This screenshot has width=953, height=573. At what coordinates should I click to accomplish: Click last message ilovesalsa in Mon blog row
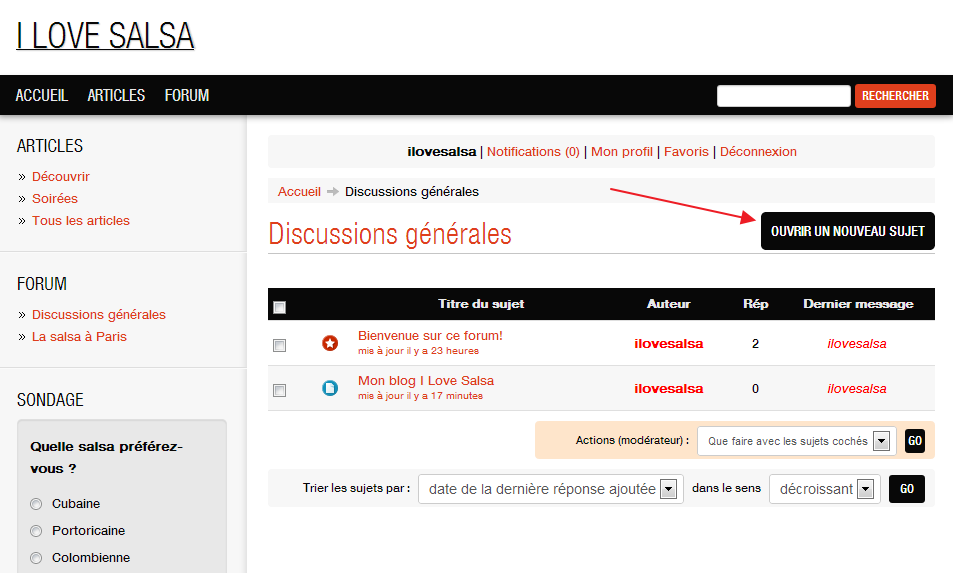(x=857, y=389)
